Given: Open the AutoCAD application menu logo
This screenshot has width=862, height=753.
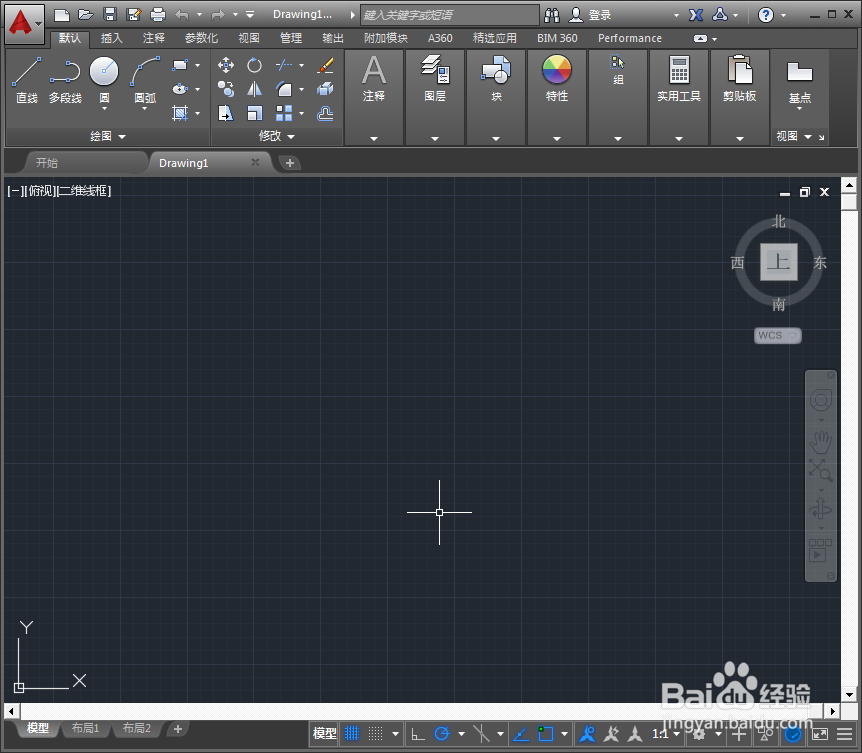Looking at the screenshot, I should tap(24, 23).
